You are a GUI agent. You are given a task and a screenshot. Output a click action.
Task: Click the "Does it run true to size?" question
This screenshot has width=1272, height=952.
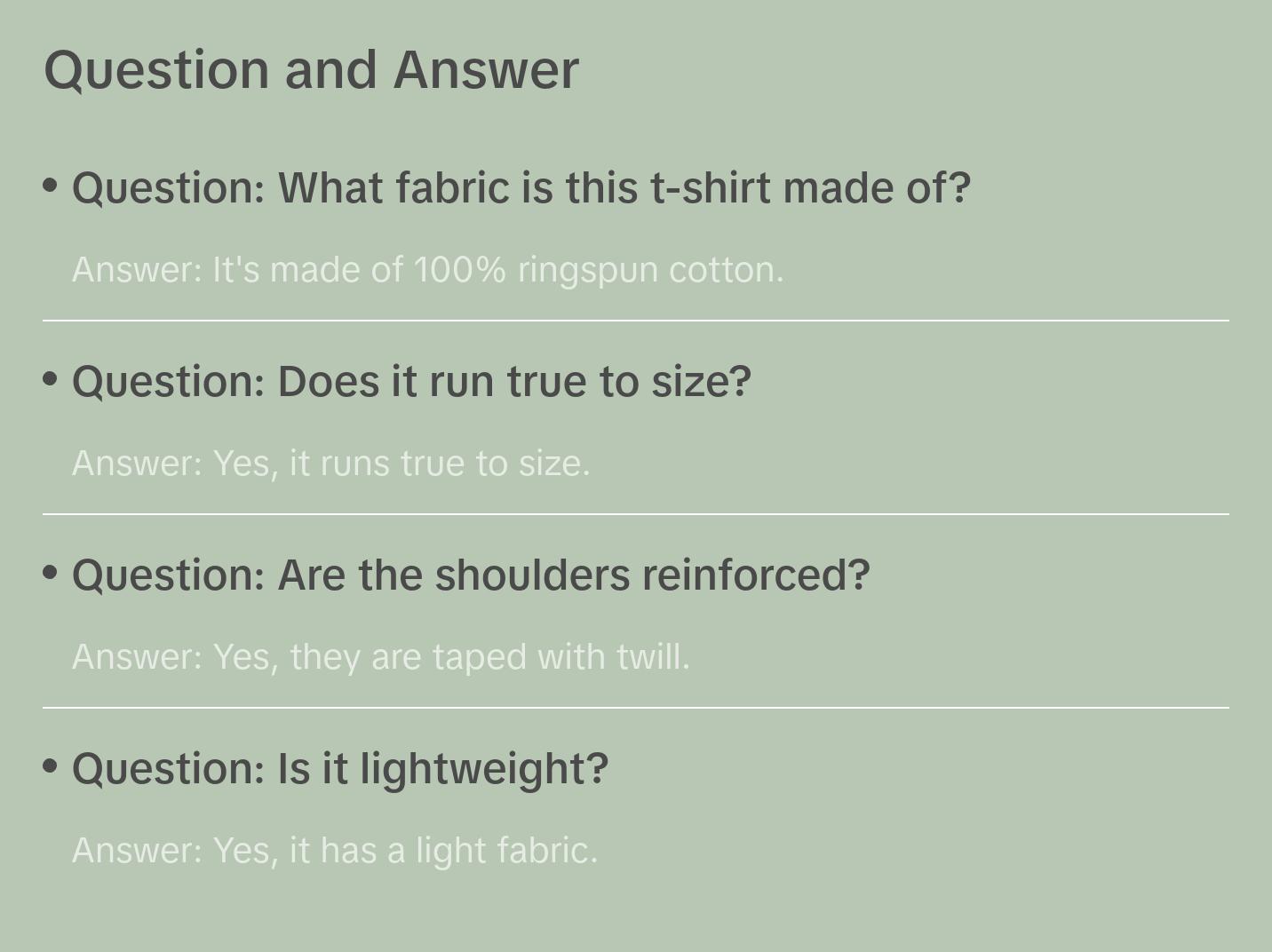pos(411,382)
